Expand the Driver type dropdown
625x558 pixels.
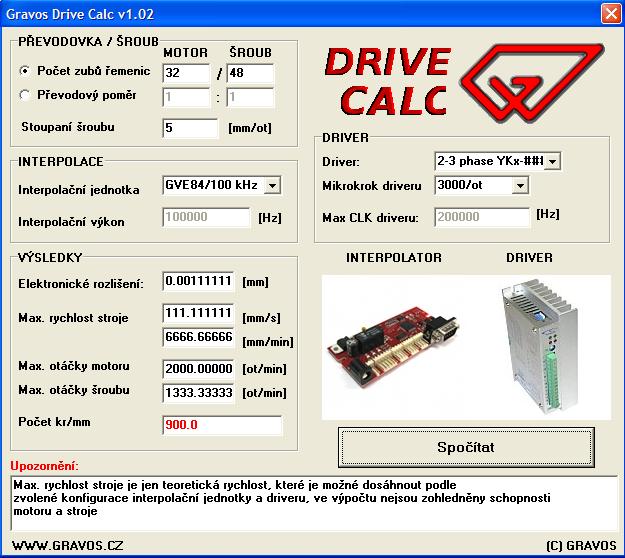[x=553, y=161]
